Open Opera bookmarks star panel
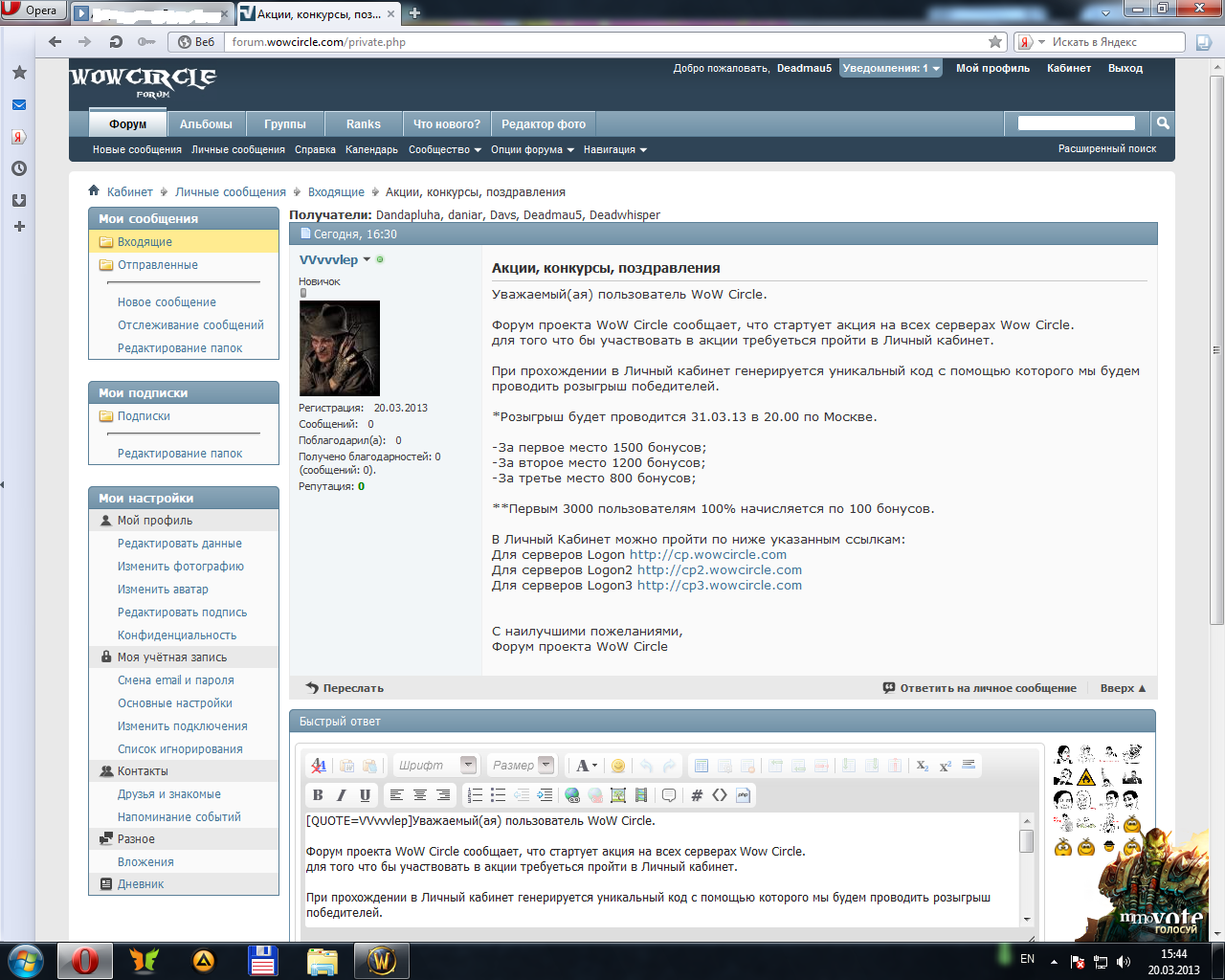Viewport: 1225px width, 980px height. (19, 73)
